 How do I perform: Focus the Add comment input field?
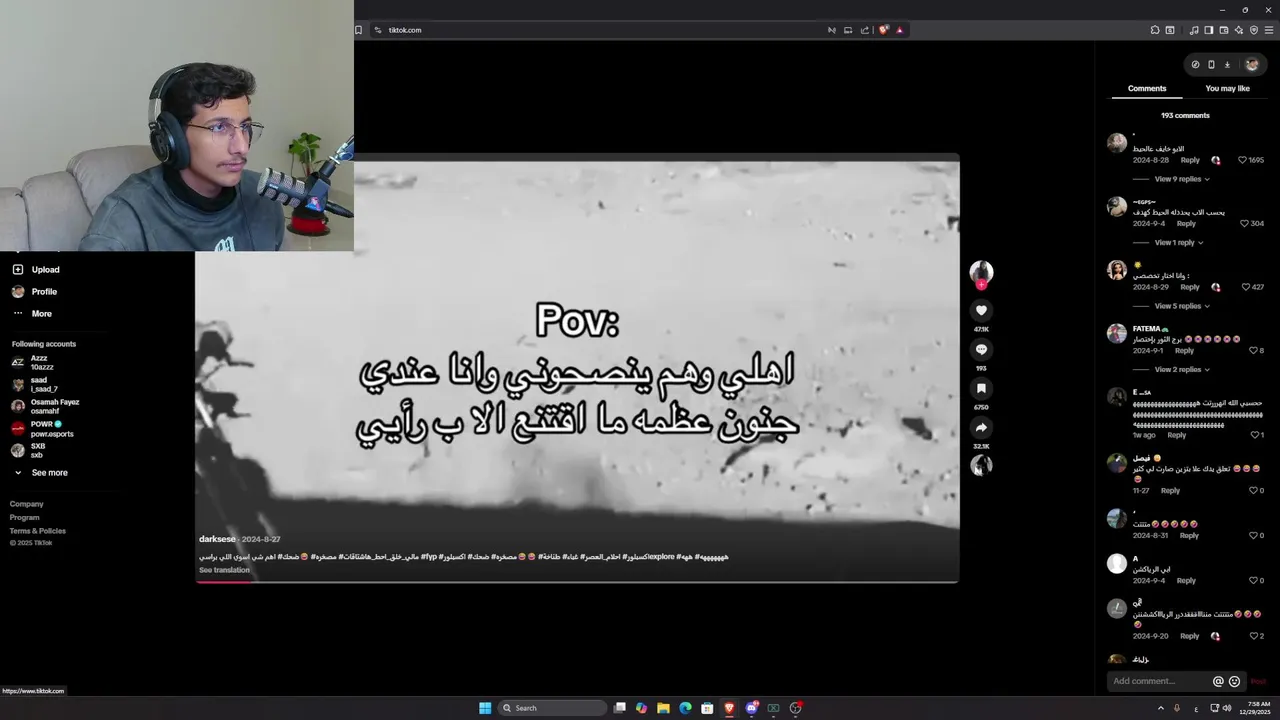point(1160,681)
